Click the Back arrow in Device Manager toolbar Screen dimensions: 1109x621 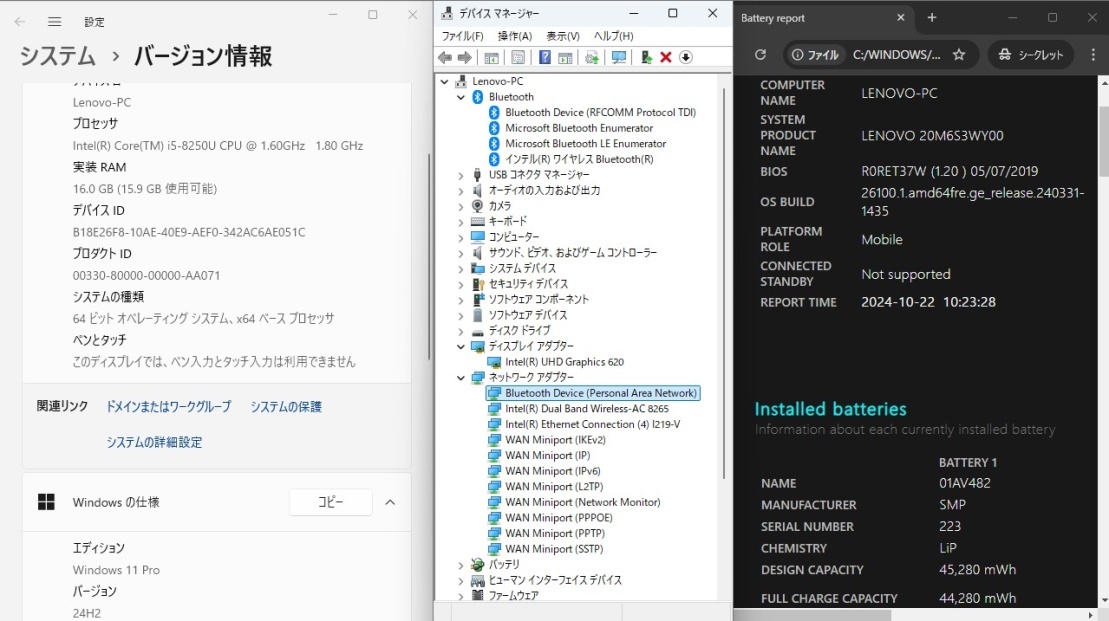(445, 57)
